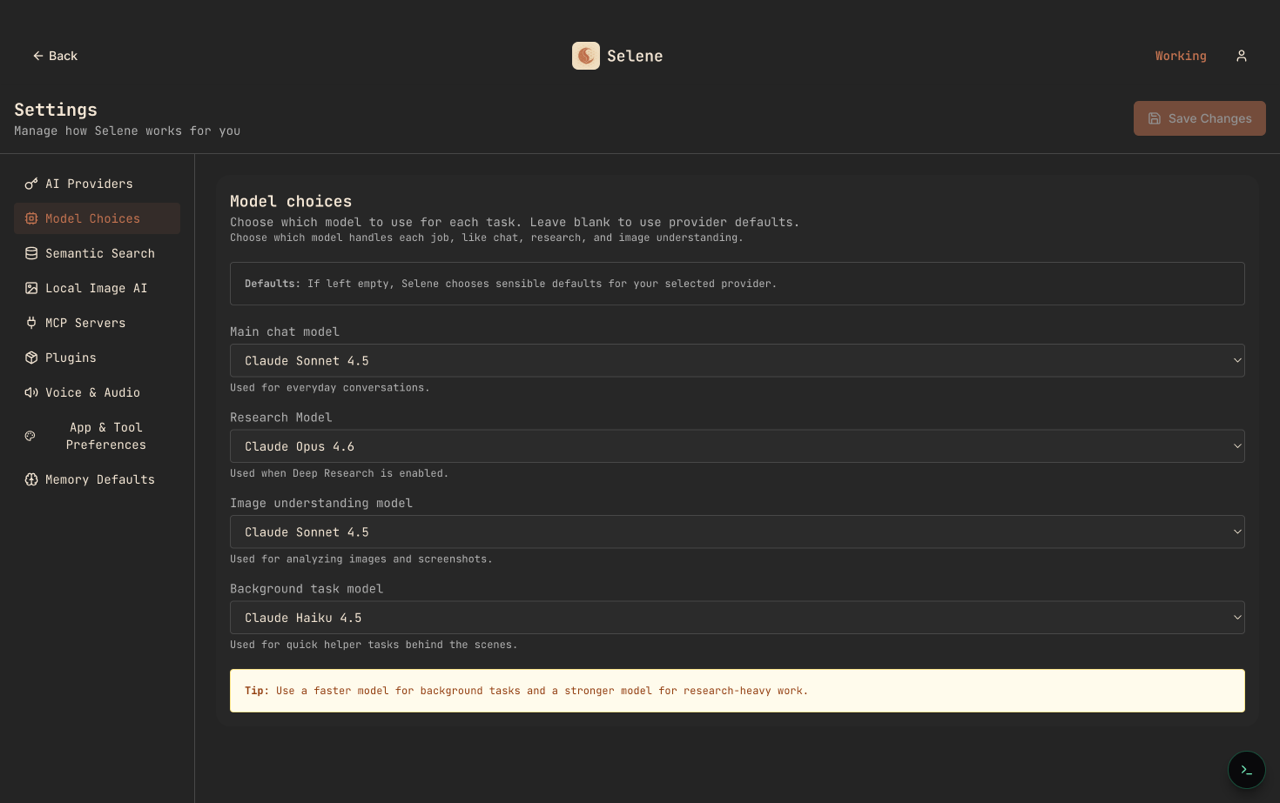Click the Defaults information banner

point(737,283)
